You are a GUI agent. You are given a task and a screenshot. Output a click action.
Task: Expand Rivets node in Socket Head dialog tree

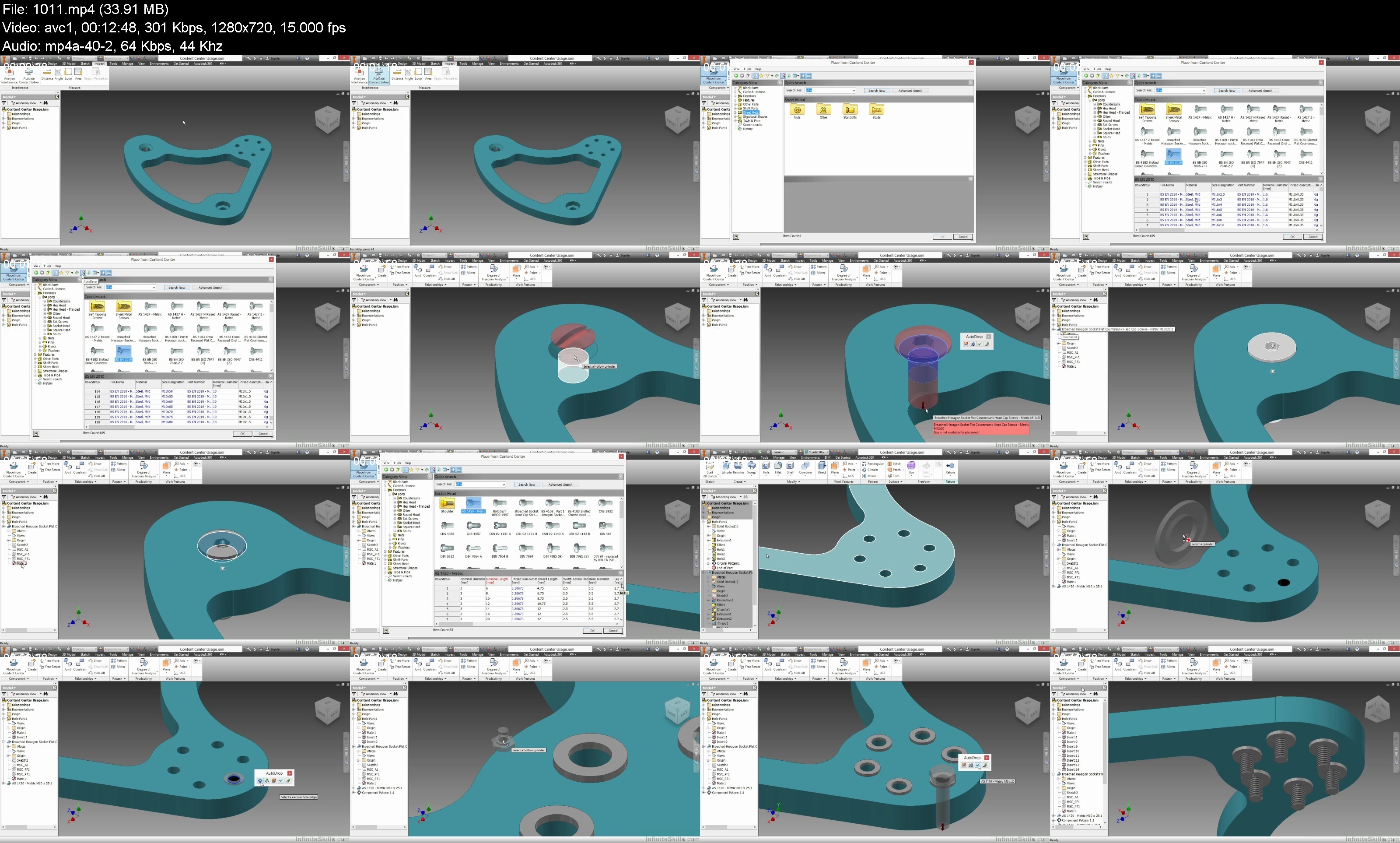[x=390, y=543]
